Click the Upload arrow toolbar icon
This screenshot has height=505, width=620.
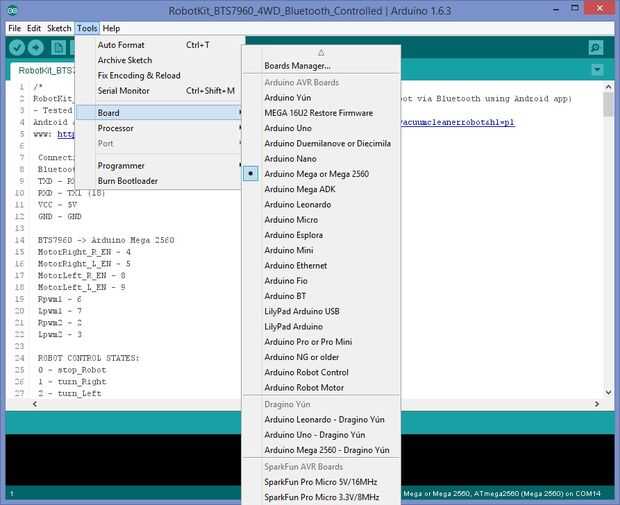click(x=36, y=47)
